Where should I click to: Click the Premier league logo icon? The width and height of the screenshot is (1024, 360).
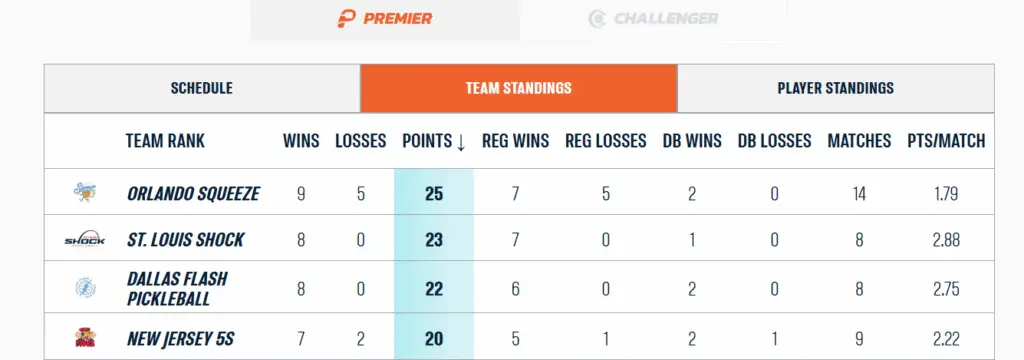click(x=346, y=18)
